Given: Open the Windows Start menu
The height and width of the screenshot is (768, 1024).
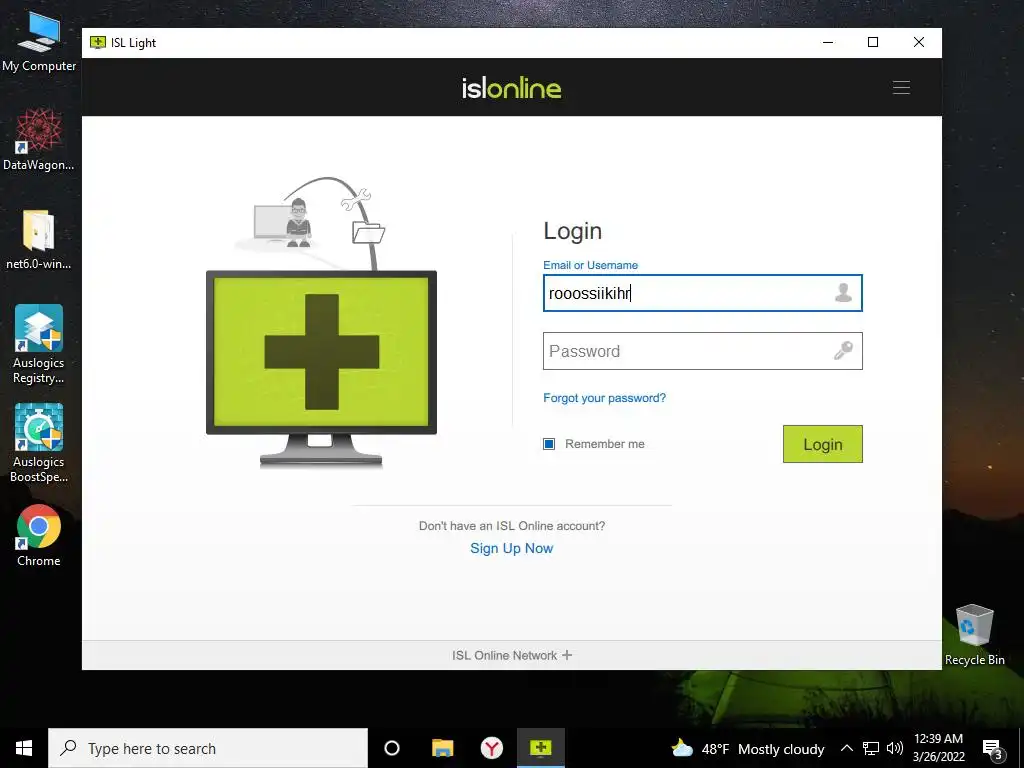Looking at the screenshot, I should tap(24, 748).
